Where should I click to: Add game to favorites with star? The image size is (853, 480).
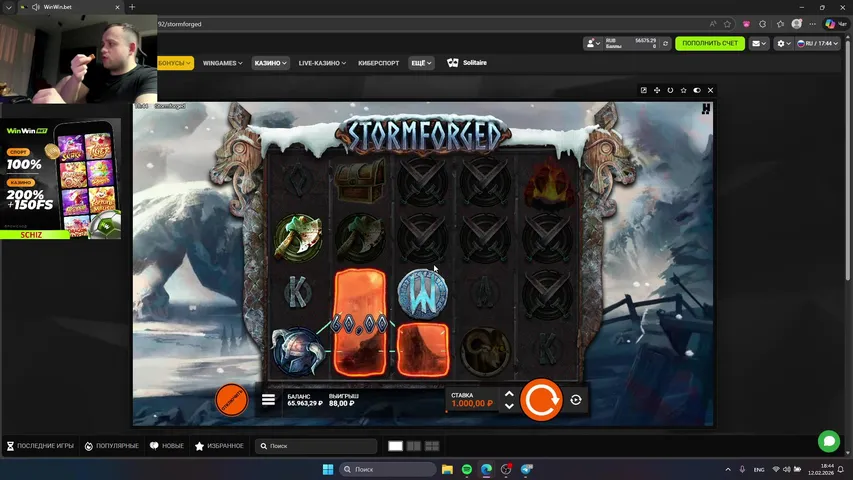pos(683,90)
